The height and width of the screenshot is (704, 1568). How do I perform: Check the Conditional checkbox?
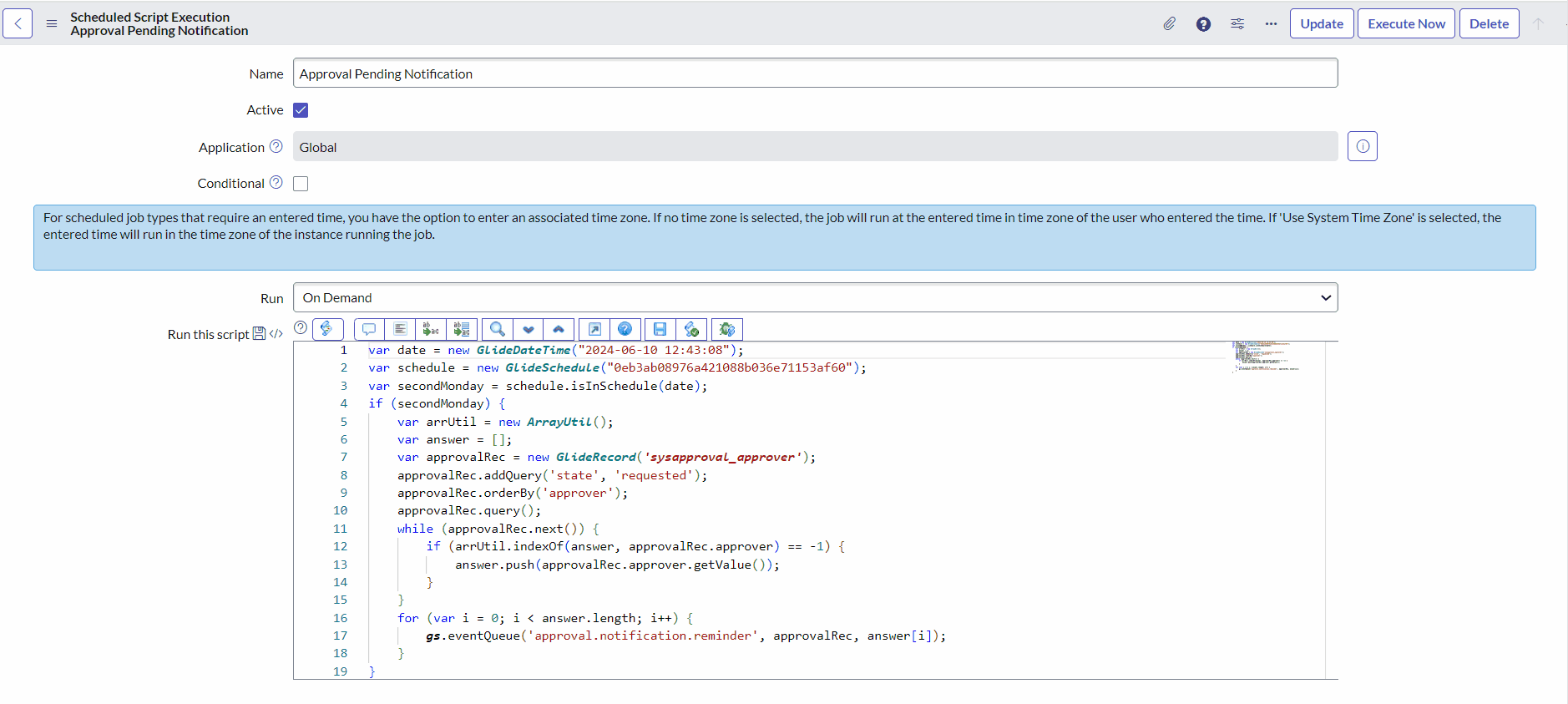301,184
